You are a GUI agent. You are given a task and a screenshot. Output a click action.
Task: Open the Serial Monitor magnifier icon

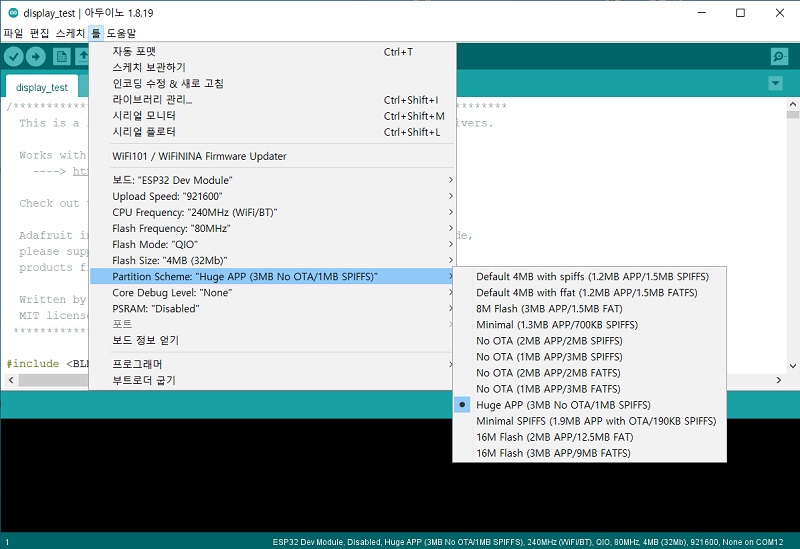click(779, 57)
